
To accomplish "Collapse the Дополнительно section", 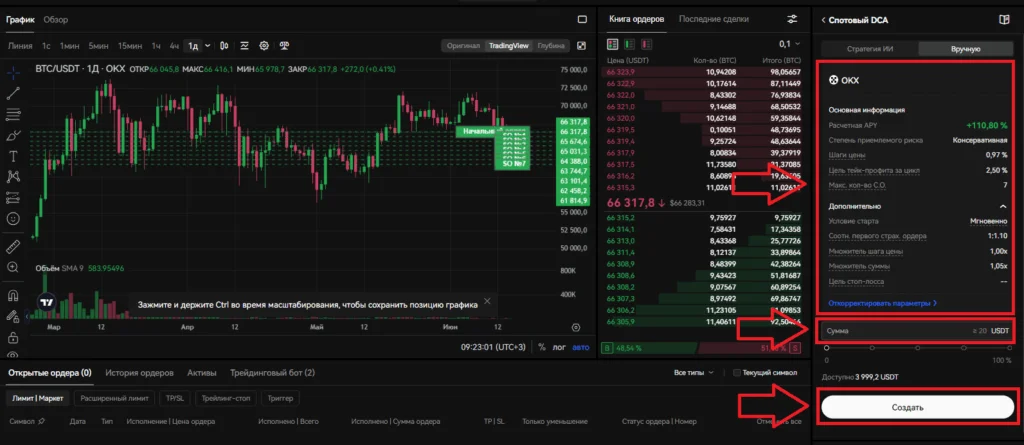I will (x=1003, y=206).
